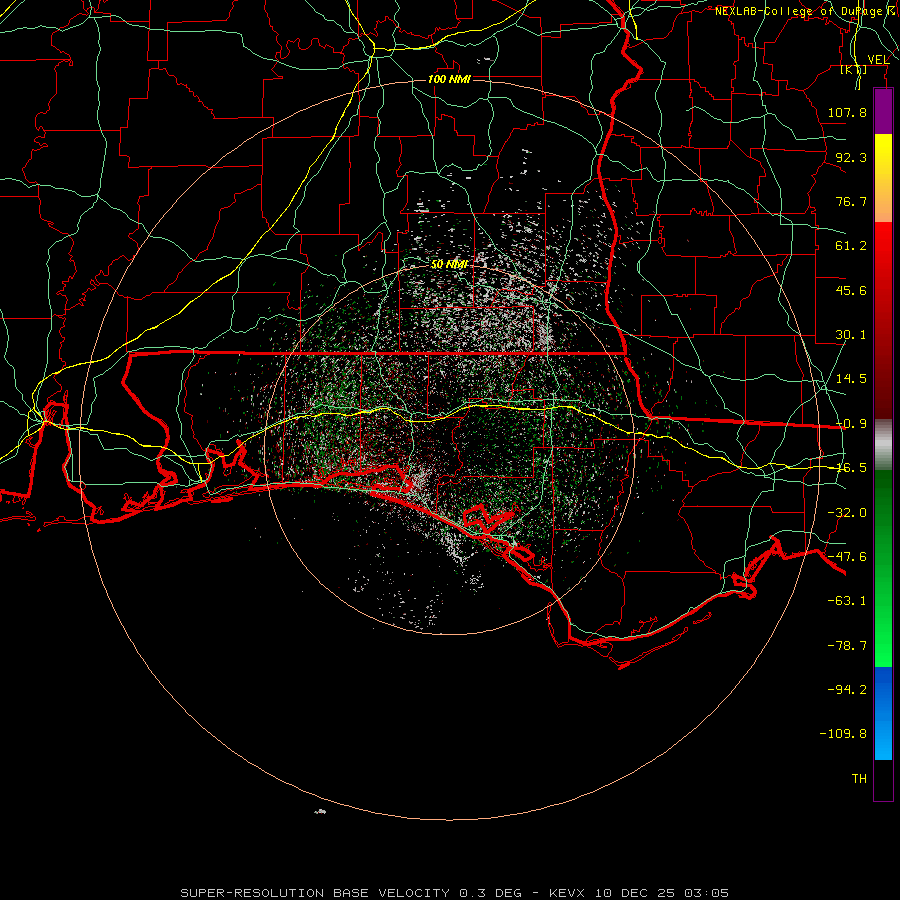Click the -63.1 velocity scale value

coord(847,601)
